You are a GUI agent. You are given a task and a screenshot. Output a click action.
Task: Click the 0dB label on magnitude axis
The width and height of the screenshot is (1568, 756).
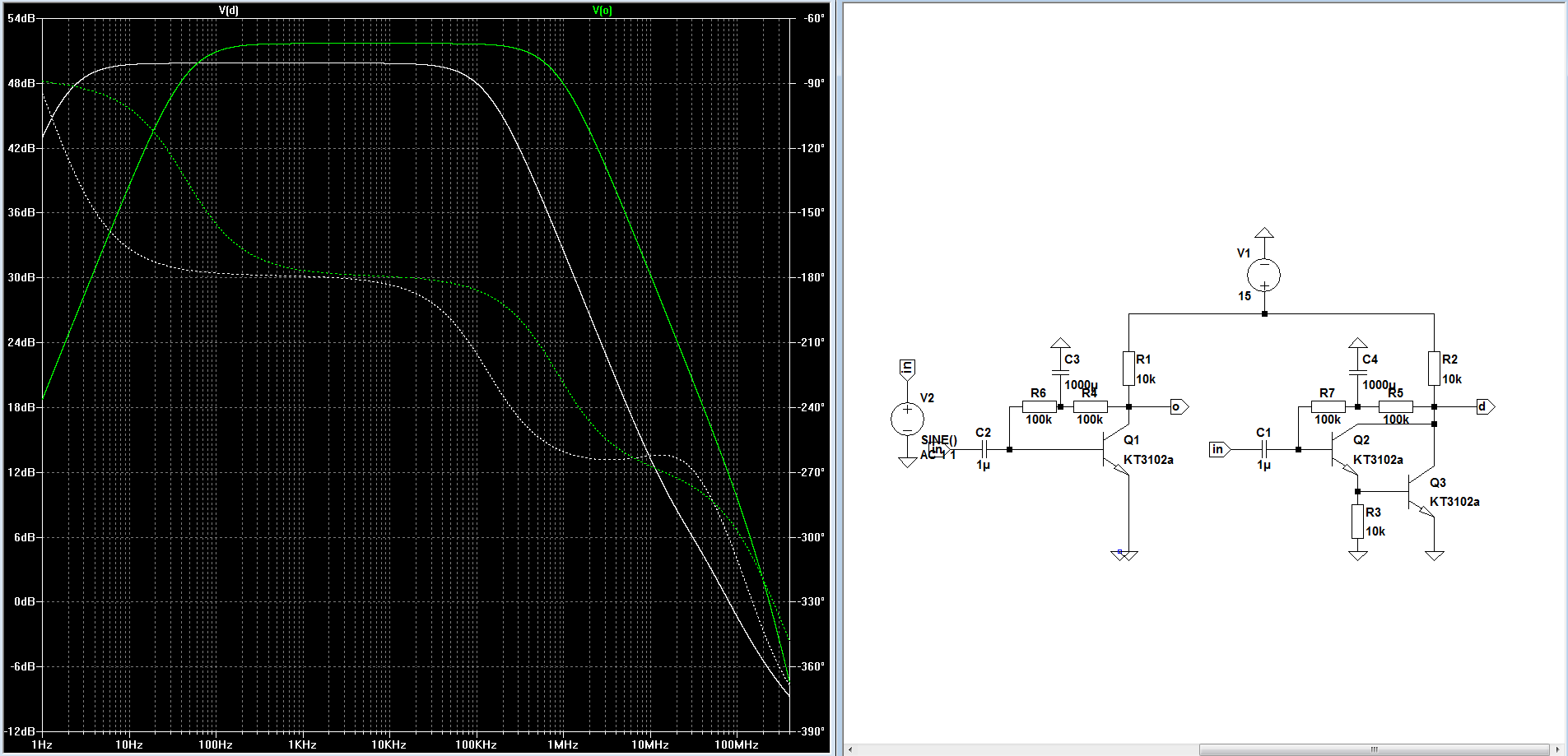click(x=25, y=601)
